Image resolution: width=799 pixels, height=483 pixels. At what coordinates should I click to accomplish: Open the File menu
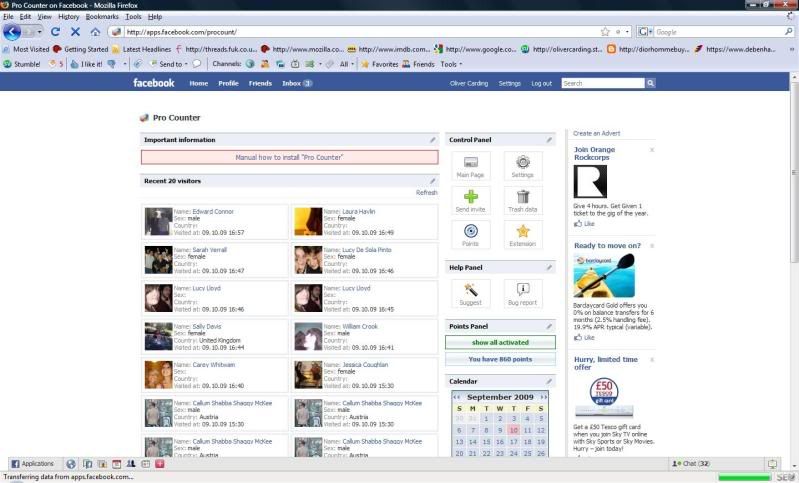[x=8, y=16]
